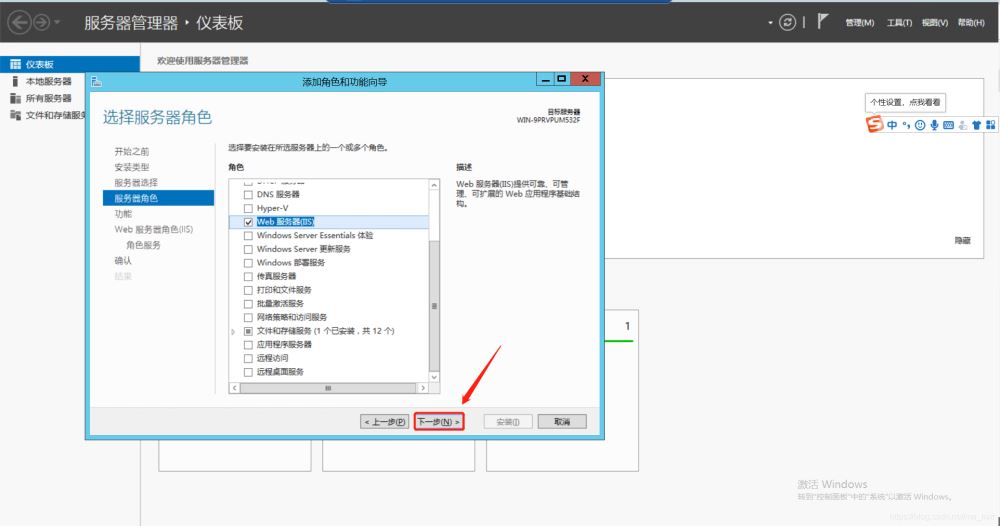Open the 工具(T) menu
1000x526 pixels.
pos(899,22)
